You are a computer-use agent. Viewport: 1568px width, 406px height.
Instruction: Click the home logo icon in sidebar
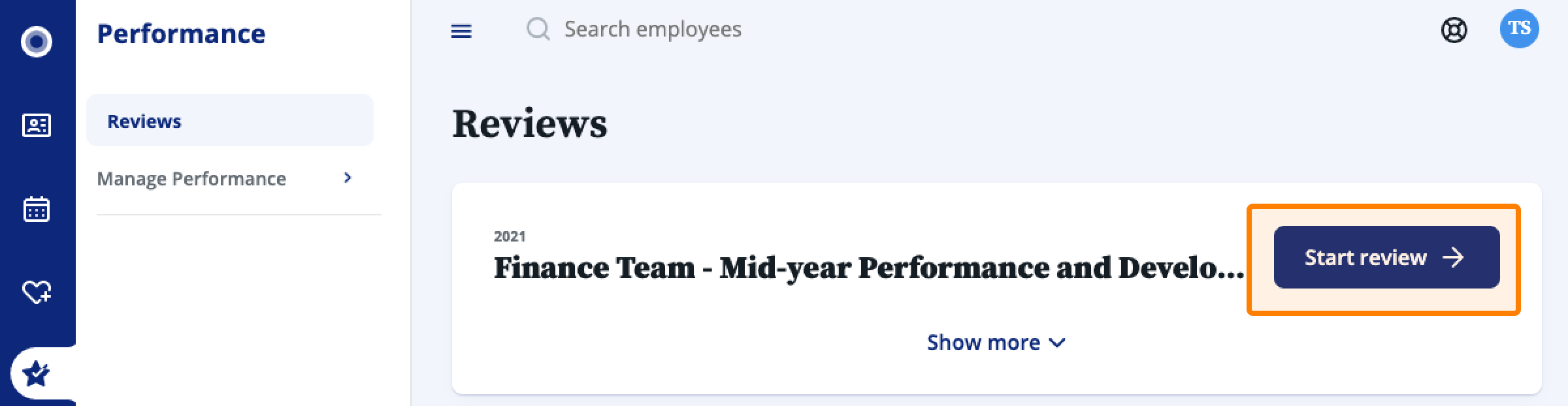coord(37,42)
